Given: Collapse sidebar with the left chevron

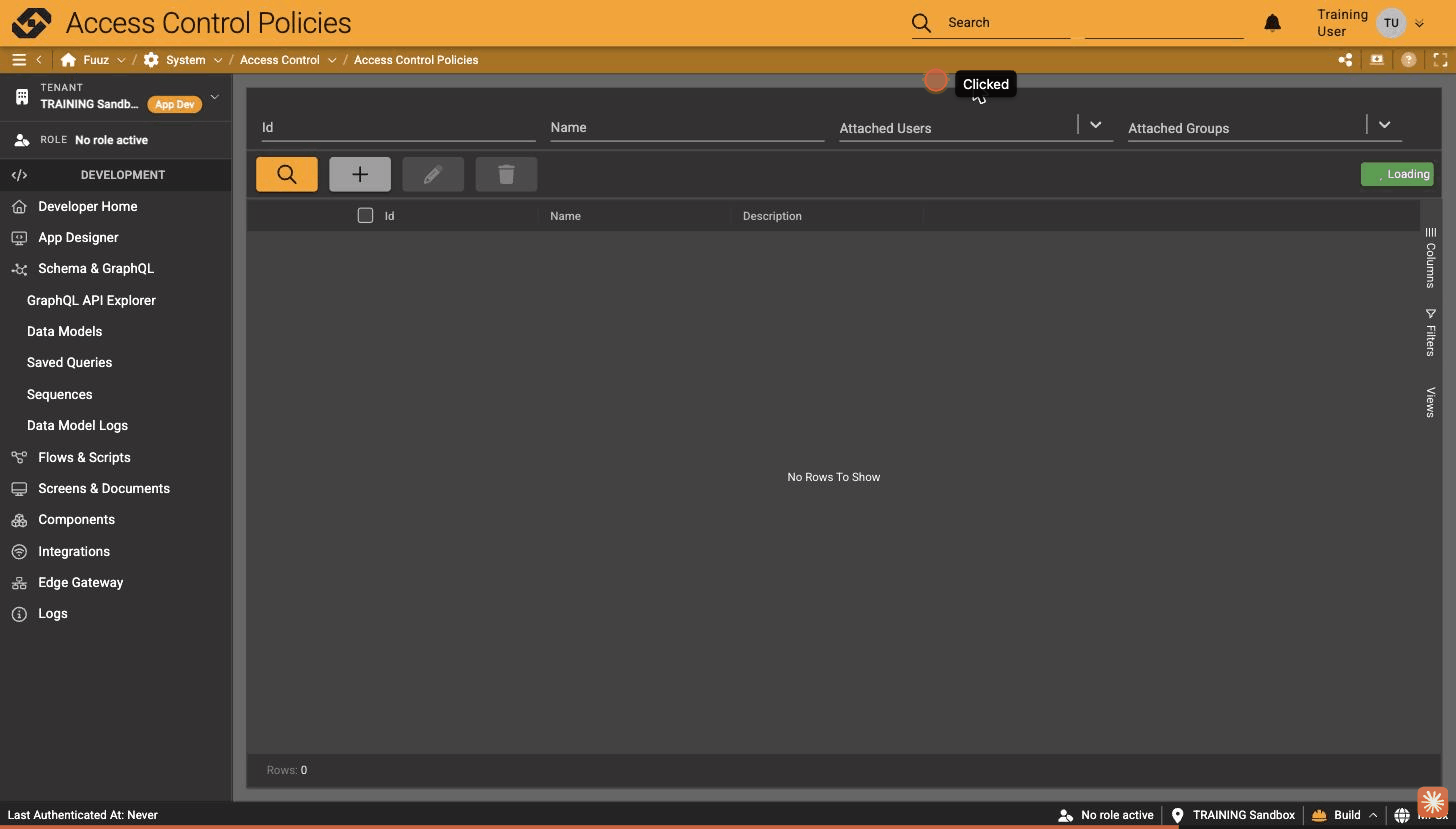Looking at the screenshot, I should point(39,60).
